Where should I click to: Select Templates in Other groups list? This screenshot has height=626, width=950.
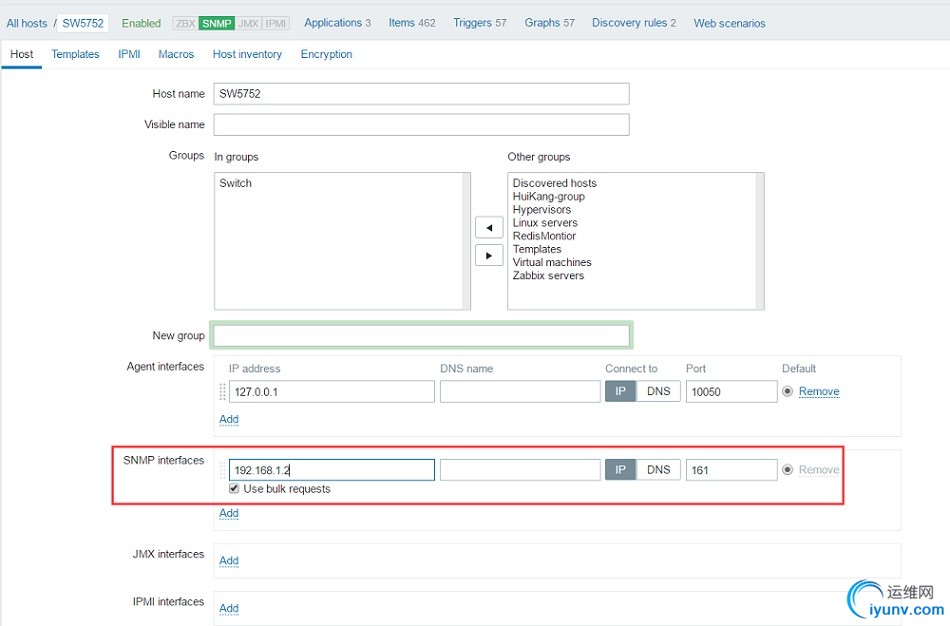pos(537,249)
